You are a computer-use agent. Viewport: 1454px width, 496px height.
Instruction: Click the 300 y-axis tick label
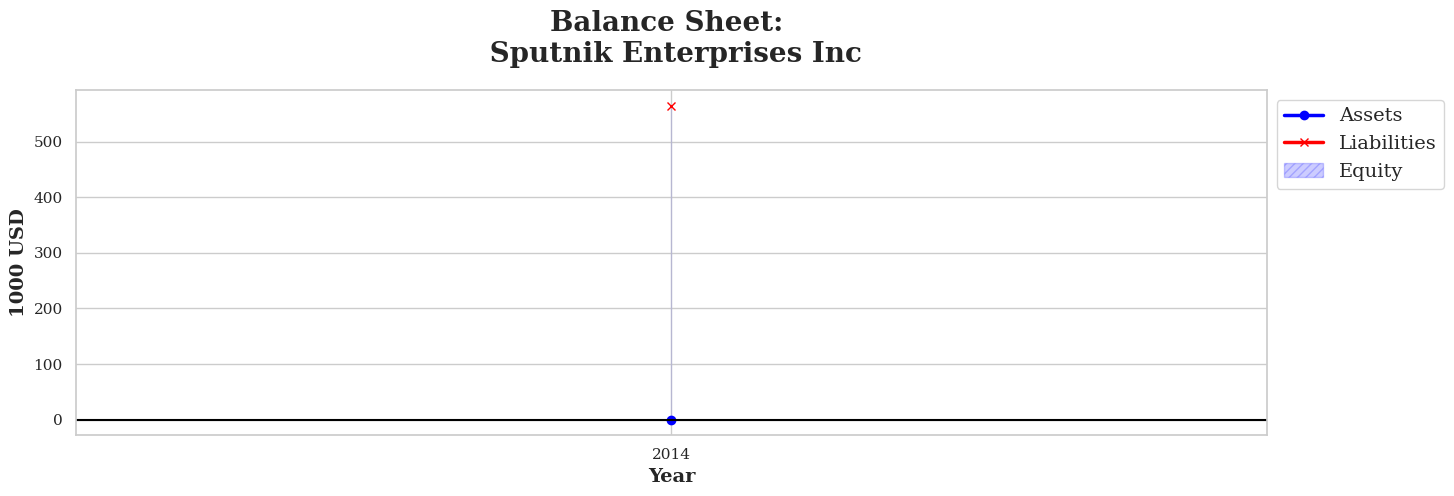pyautogui.click(x=48, y=253)
